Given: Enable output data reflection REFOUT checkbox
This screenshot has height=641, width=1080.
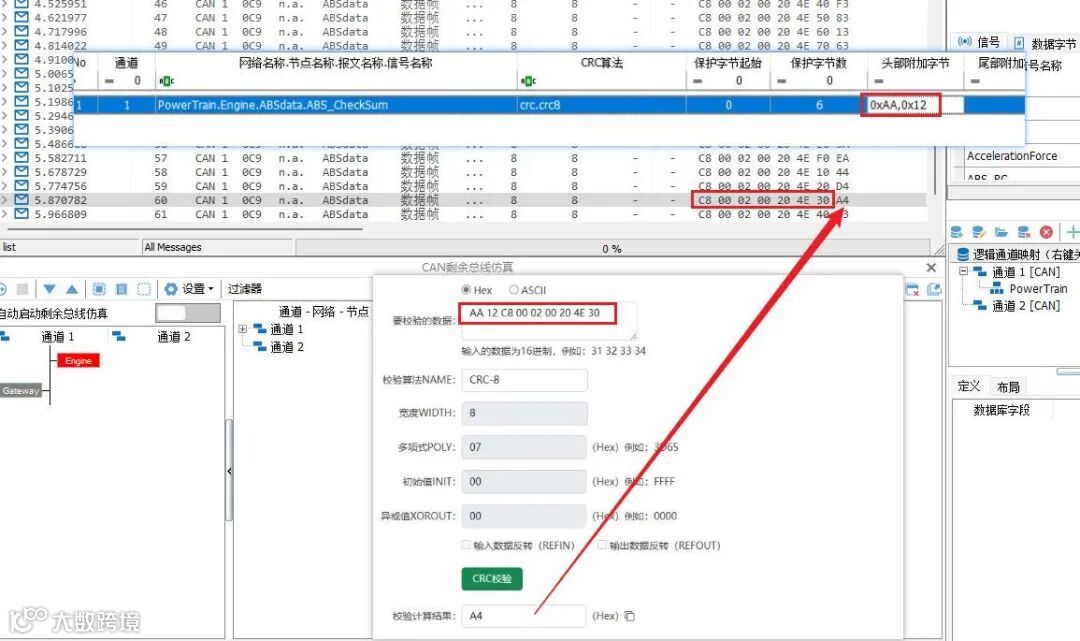Looking at the screenshot, I should tap(602, 545).
